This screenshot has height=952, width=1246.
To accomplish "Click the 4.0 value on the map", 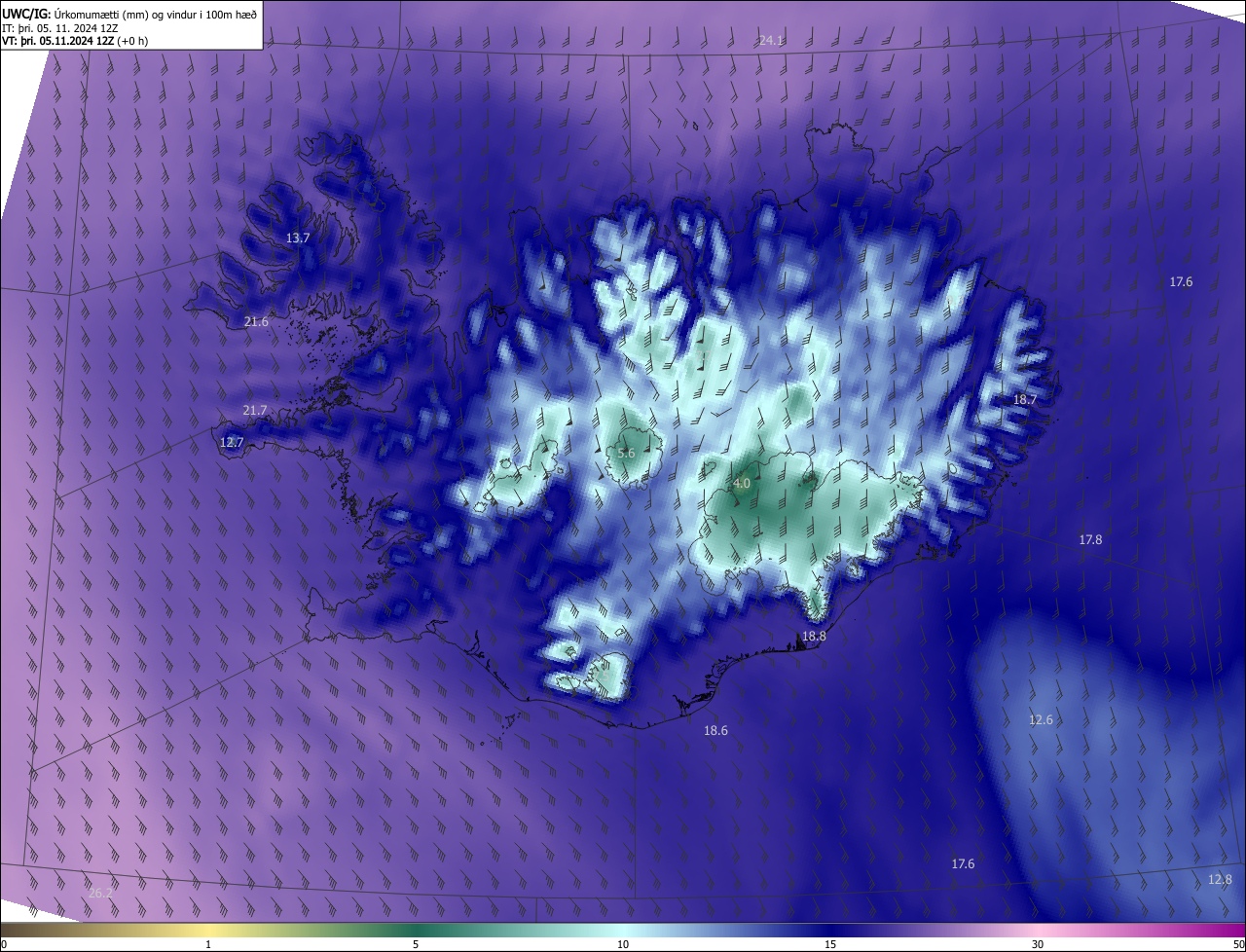I will [x=742, y=484].
